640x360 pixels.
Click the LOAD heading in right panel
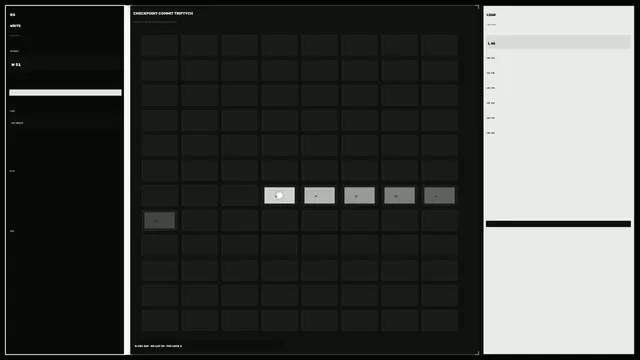pos(491,15)
